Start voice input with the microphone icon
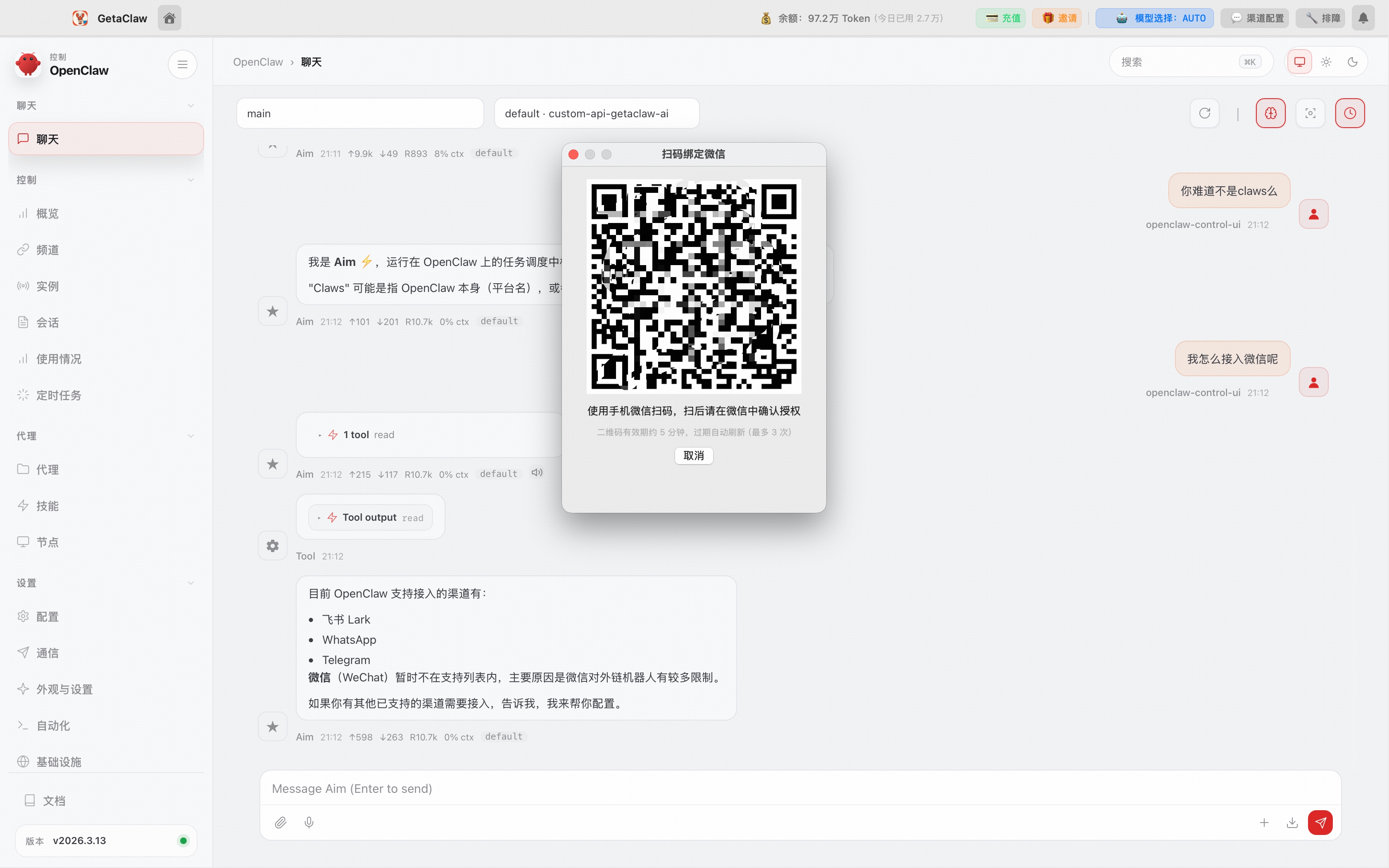This screenshot has height=868, width=1389. 309,822
